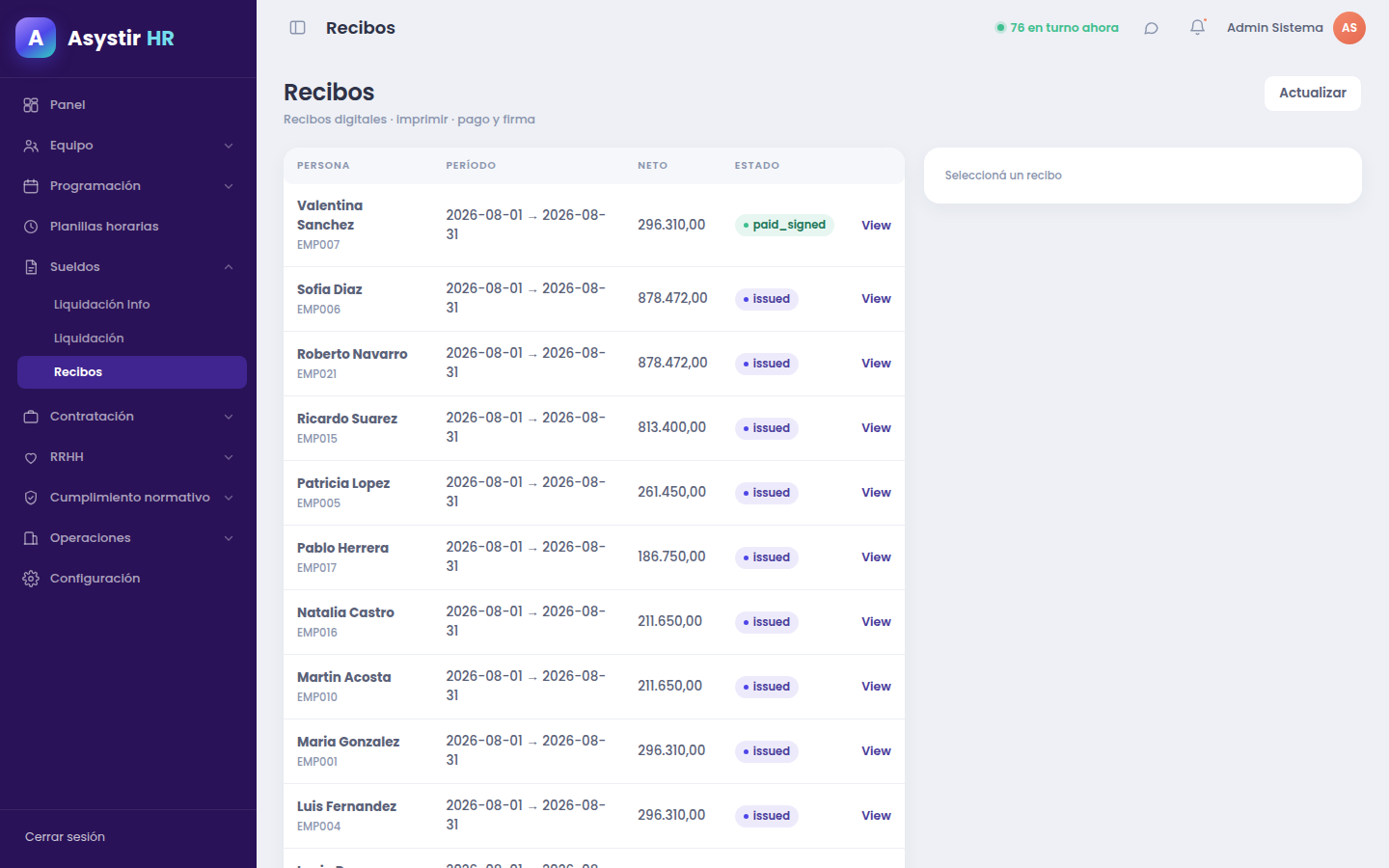View Ricardo Suarez's receipt
1389x868 pixels.
[876, 428]
